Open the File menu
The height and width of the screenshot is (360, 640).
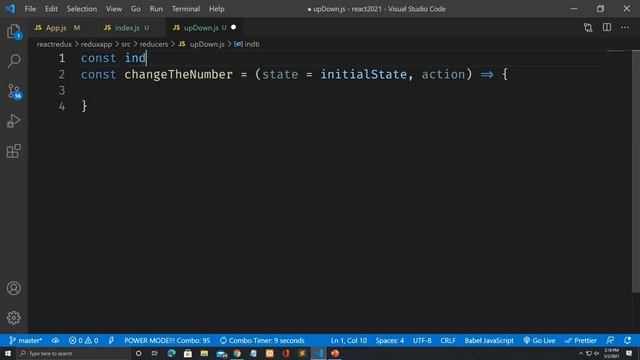point(30,9)
